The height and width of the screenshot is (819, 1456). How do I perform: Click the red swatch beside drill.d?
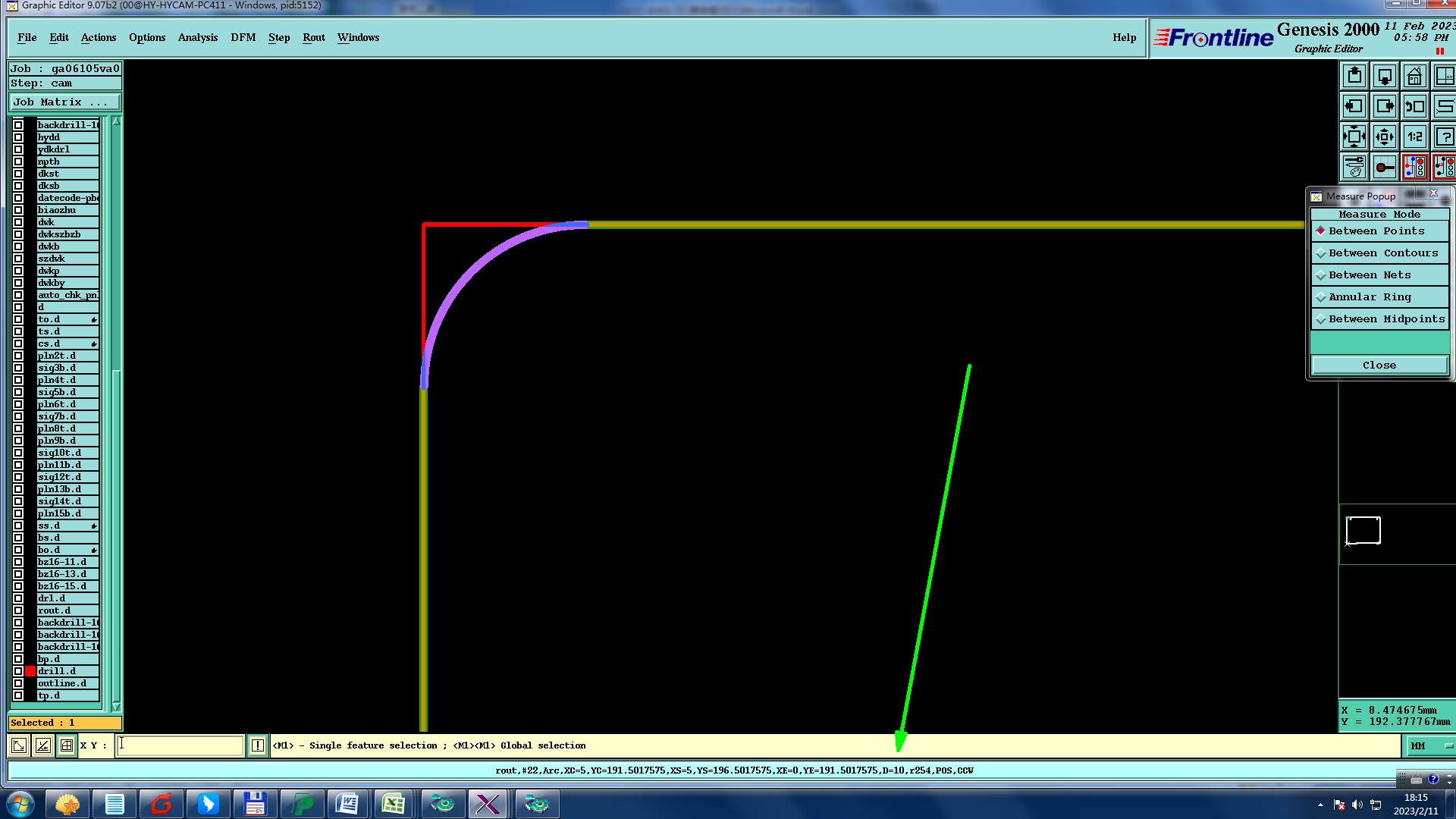[31, 671]
